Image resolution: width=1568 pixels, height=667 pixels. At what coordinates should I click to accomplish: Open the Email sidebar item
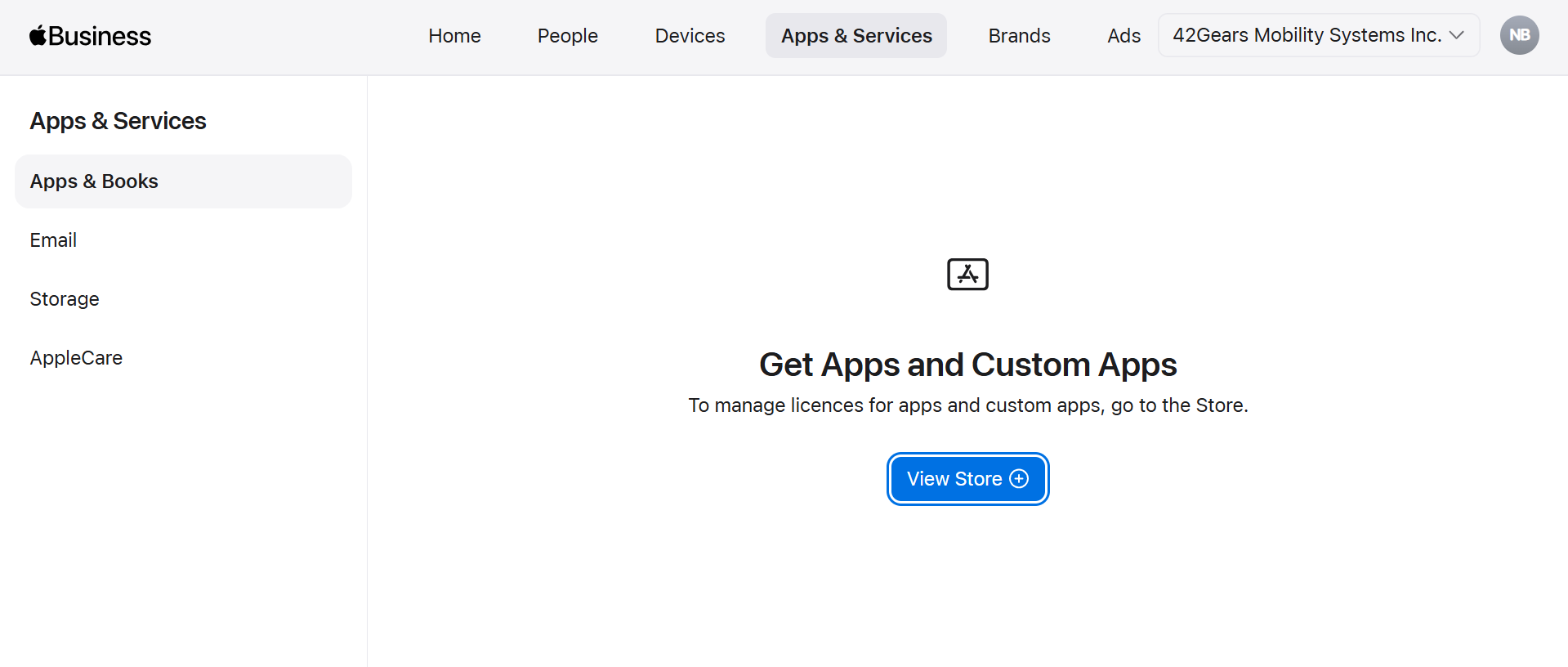coord(53,240)
